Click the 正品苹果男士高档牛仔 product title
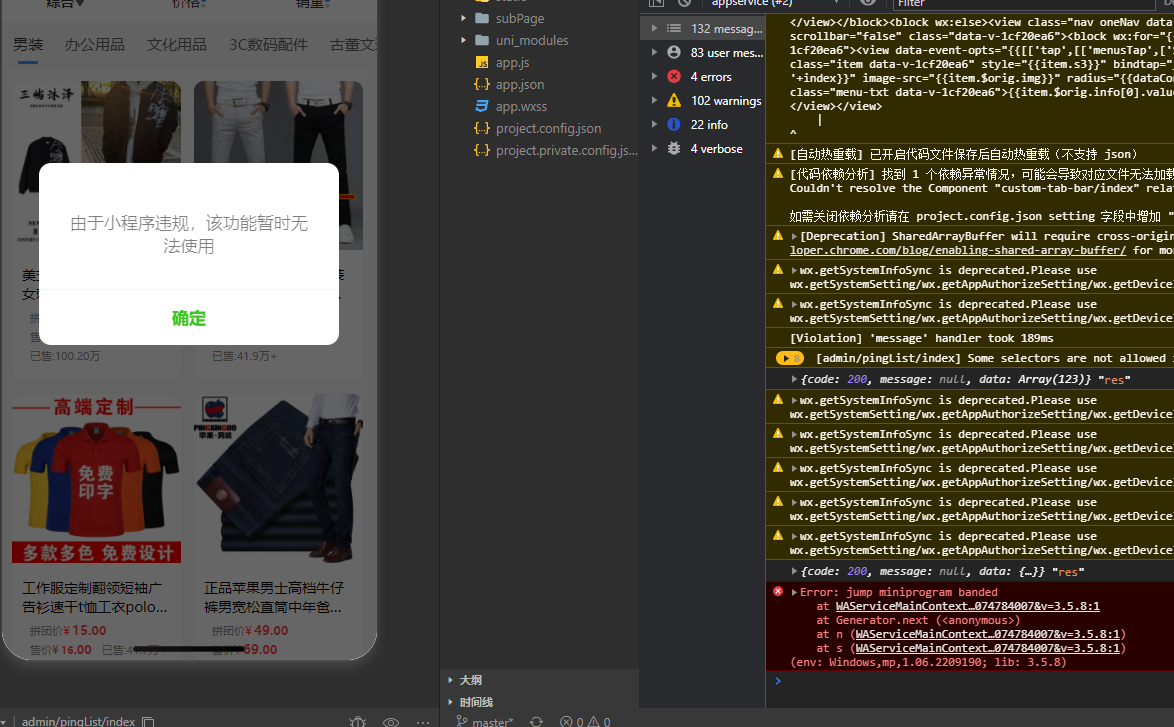The height and width of the screenshot is (727, 1174). [274, 597]
